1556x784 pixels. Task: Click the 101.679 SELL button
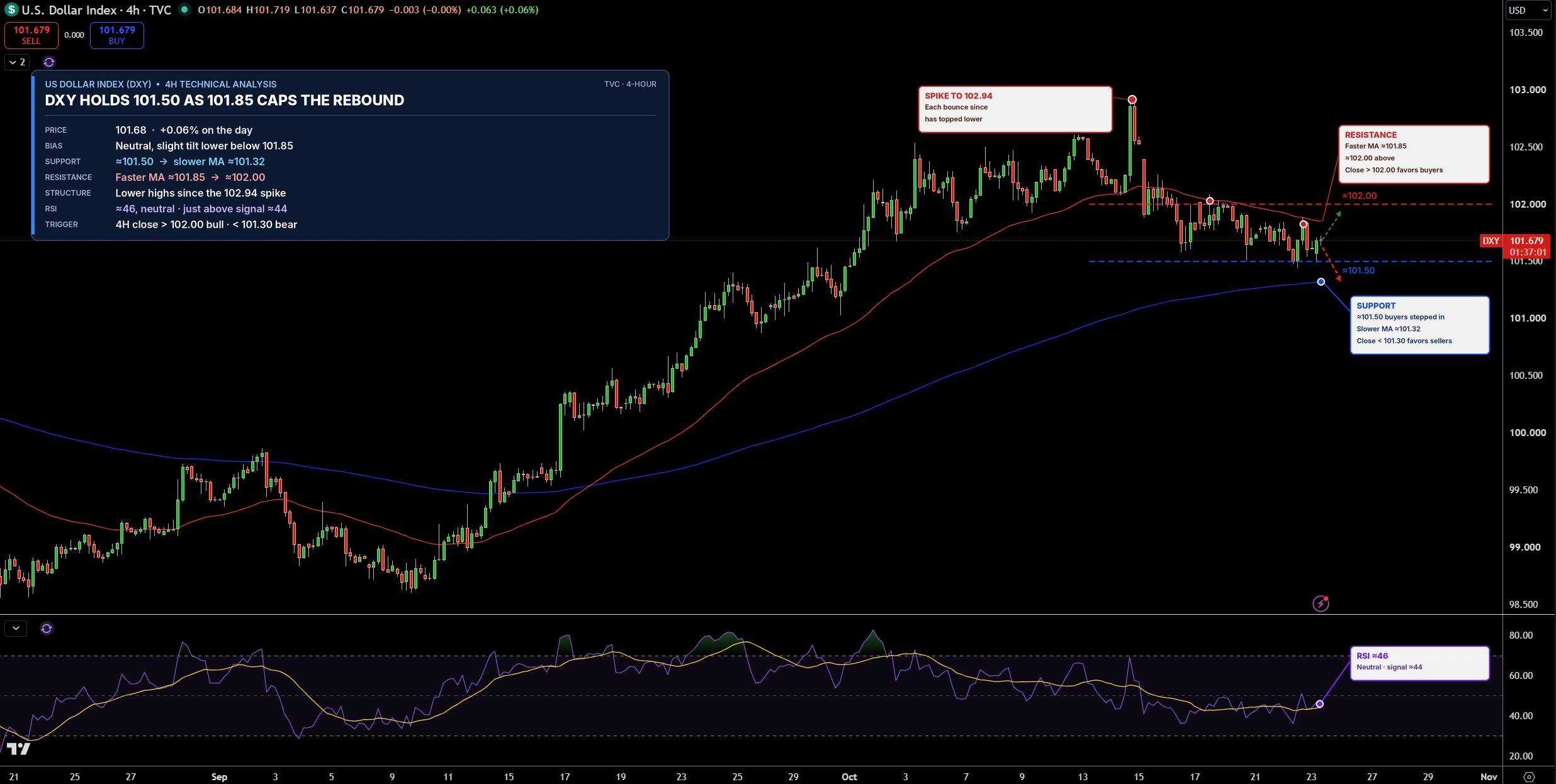tap(31, 35)
